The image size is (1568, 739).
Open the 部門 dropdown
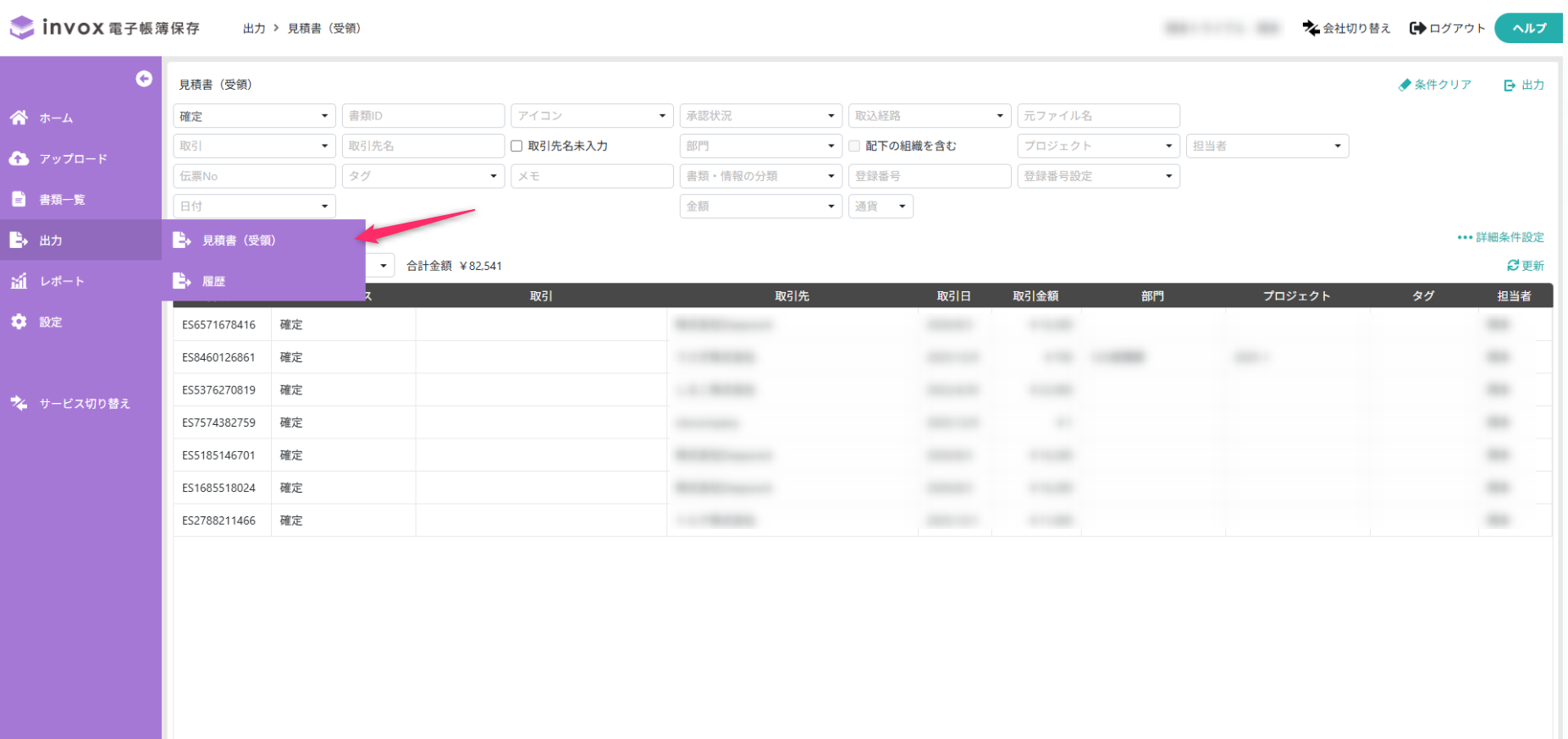(x=760, y=146)
